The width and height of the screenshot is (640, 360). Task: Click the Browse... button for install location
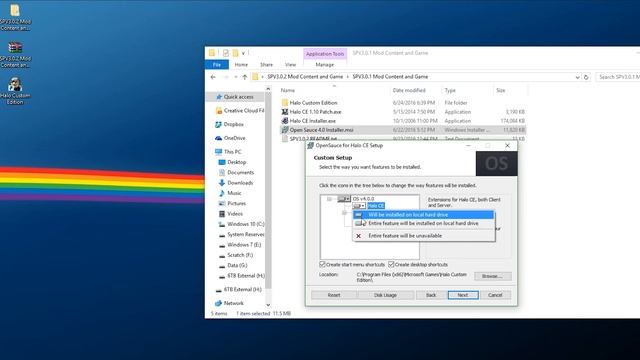[x=493, y=276]
